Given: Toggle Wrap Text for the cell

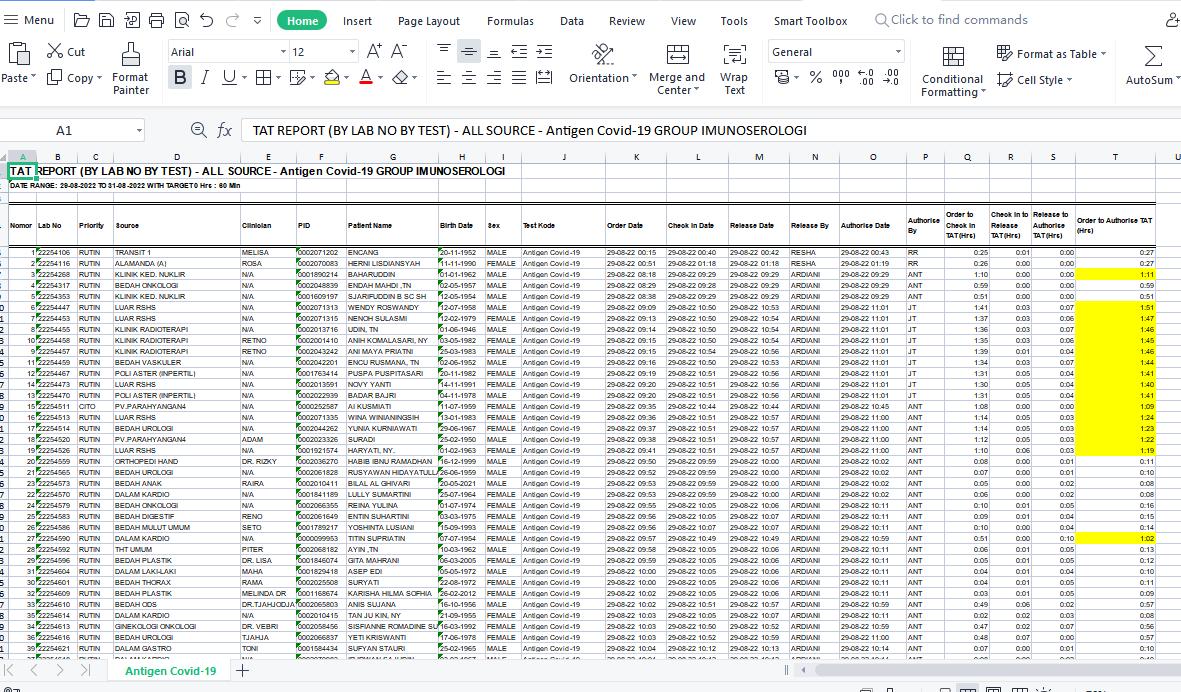Looking at the screenshot, I should click(734, 68).
